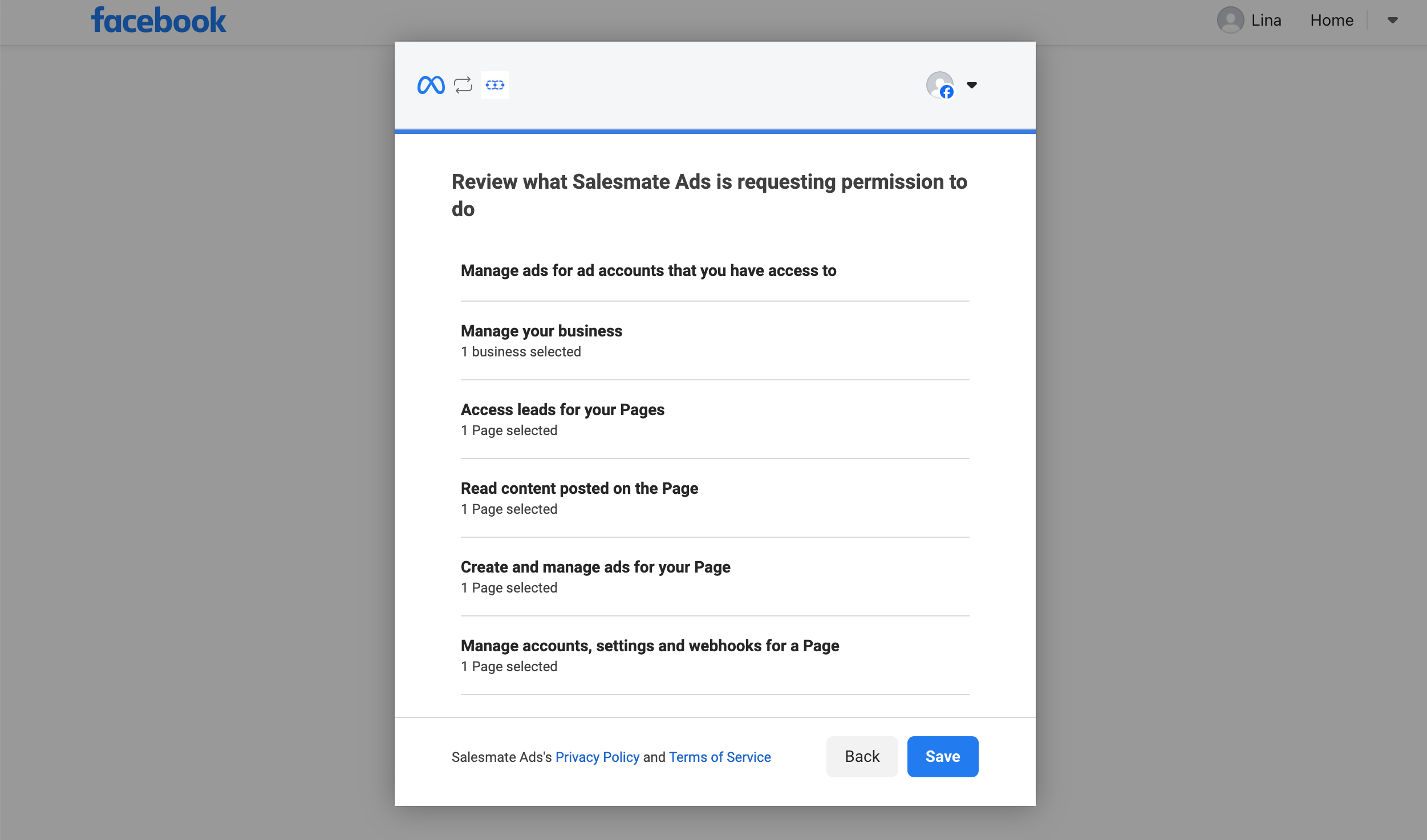Viewport: 1427px width, 840px height.
Task: Click the 'Review what Salesmate Ads is requesting' heading
Action: click(x=710, y=195)
